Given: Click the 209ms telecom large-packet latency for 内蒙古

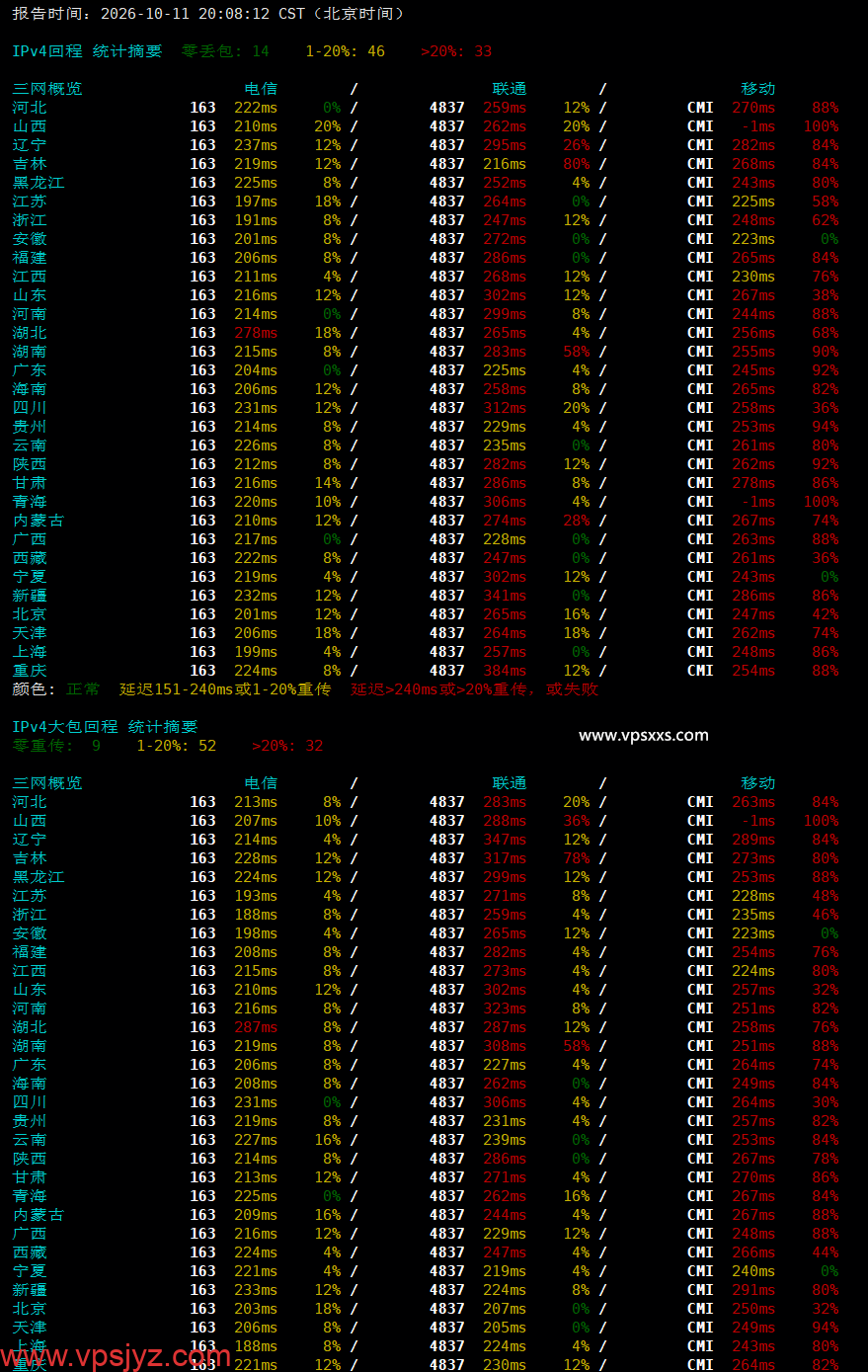Looking at the screenshot, I should pyautogui.click(x=256, y=1215).
